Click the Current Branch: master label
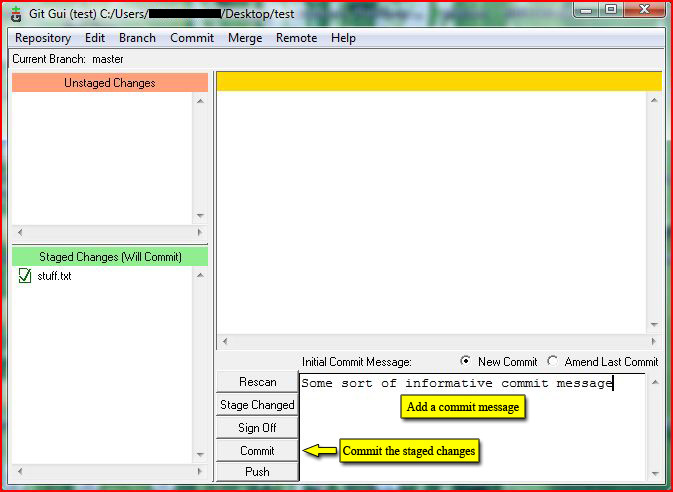 68,59
